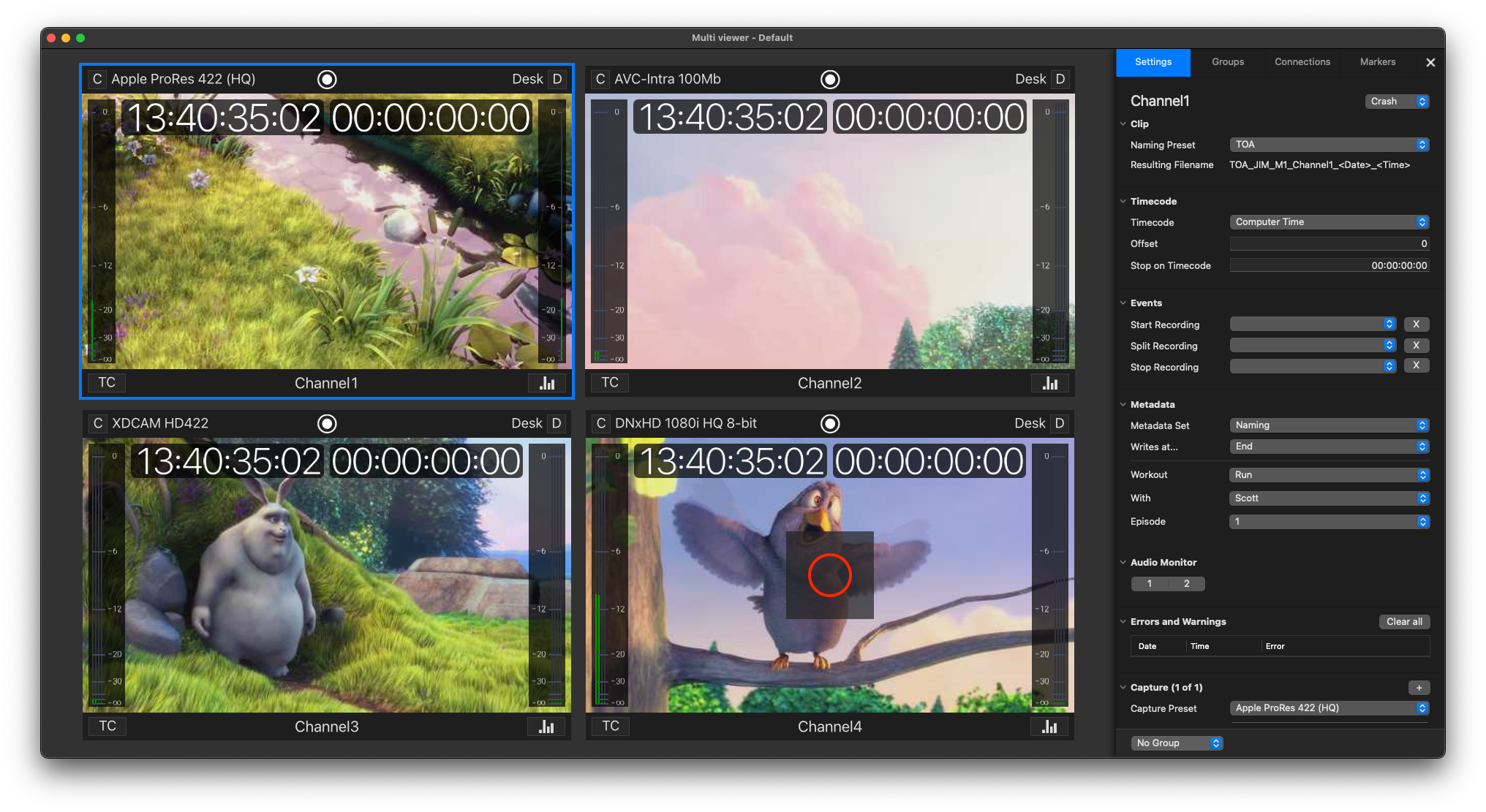Viewport: 1486px width, 812px height.
Task: Add a capture with the plus button
Action: 1419,688
